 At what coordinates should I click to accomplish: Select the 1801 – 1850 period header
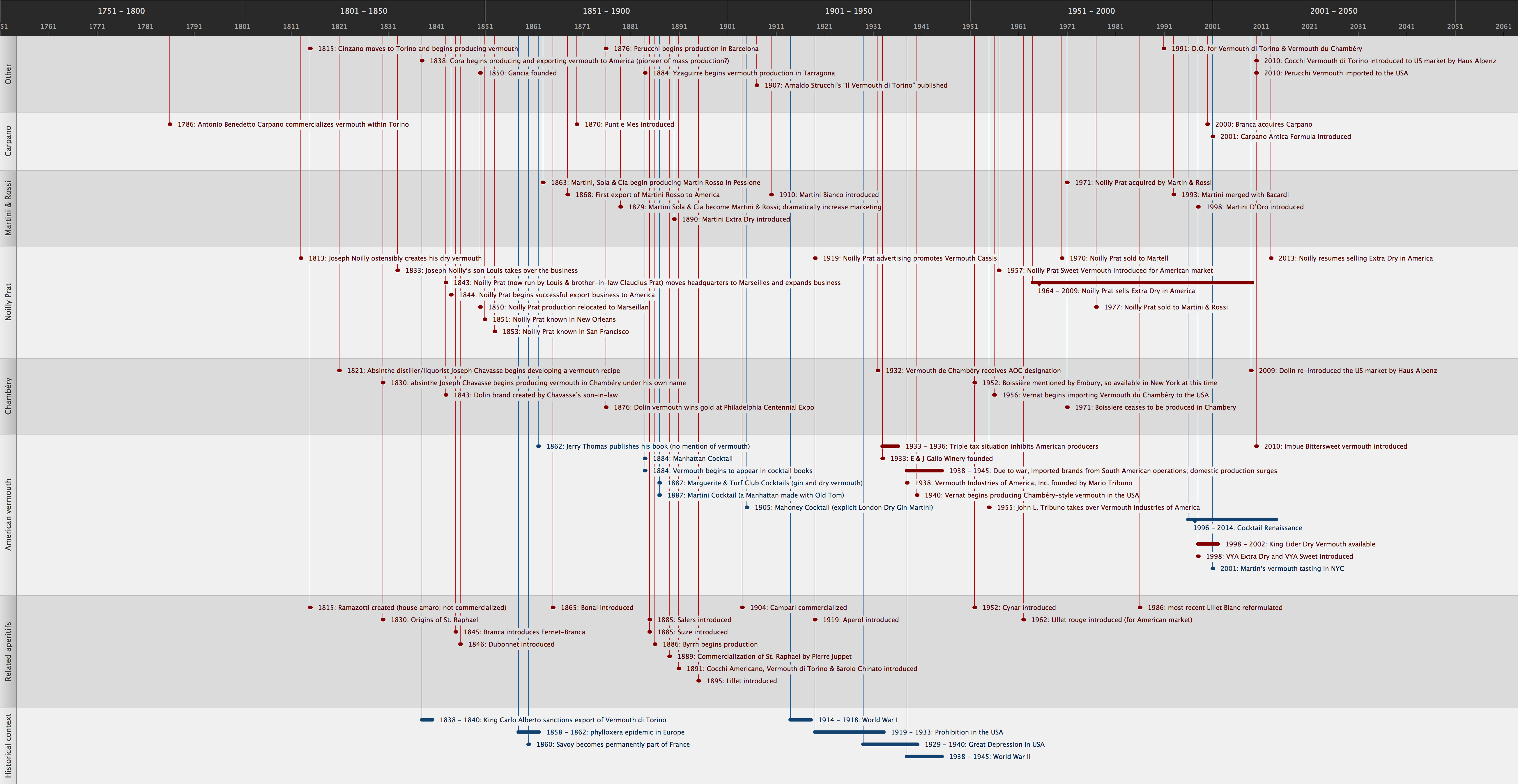[x=364, y=10]
